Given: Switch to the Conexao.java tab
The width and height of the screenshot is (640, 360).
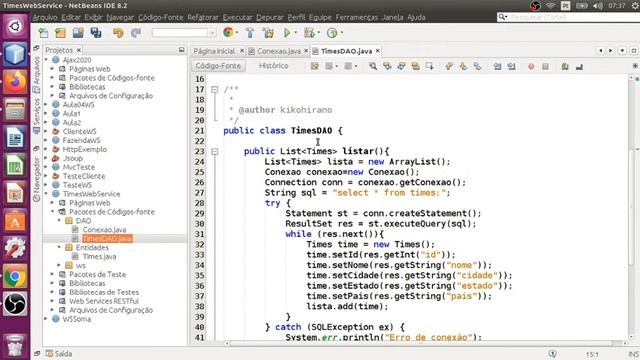Looking at the screenshot, I should pyautogui.click(x=278, y=51).
